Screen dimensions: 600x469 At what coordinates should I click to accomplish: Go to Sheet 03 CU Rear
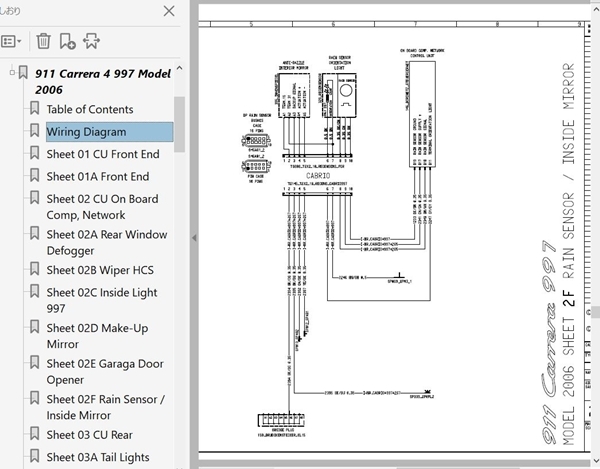(90, 435)
